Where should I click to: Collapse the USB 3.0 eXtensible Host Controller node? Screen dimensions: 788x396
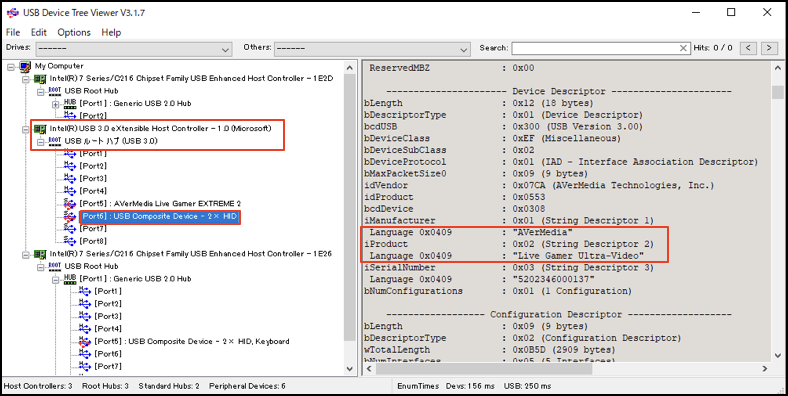click(26, 129)
